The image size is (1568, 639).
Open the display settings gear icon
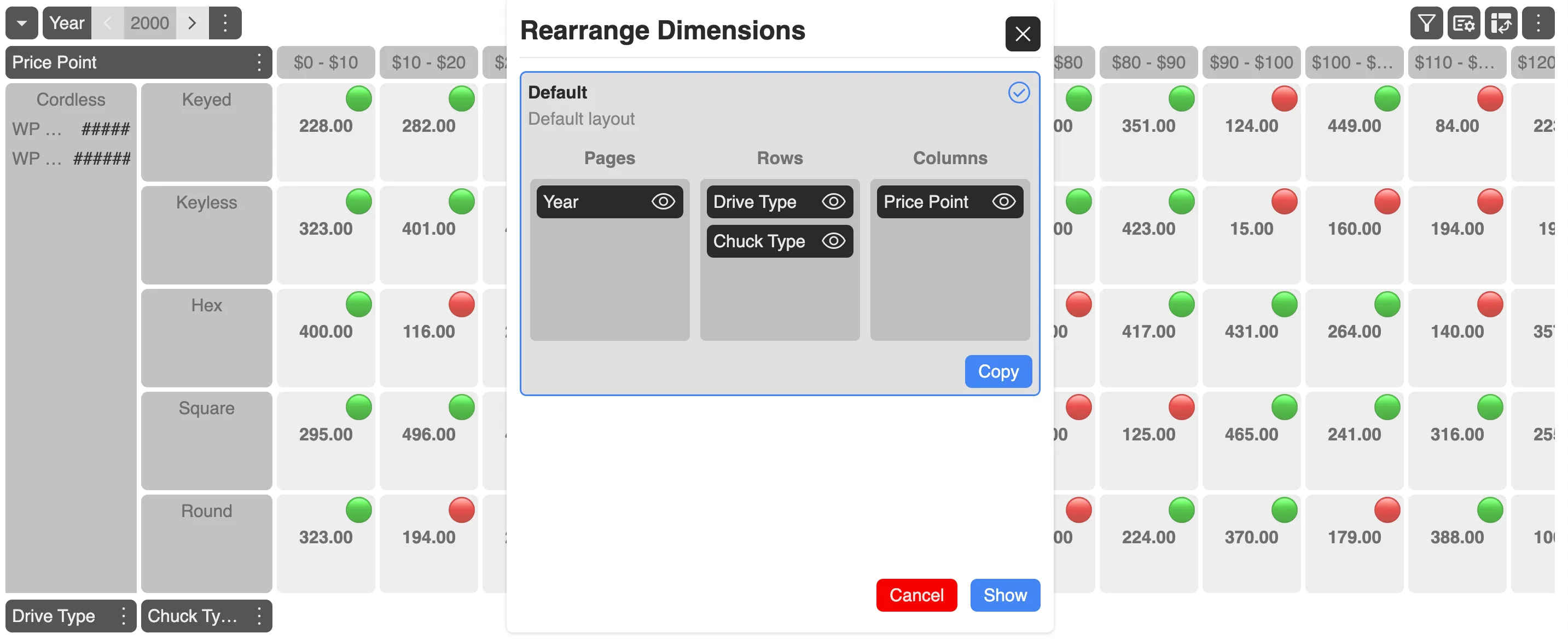click(x=1464, y=23)
